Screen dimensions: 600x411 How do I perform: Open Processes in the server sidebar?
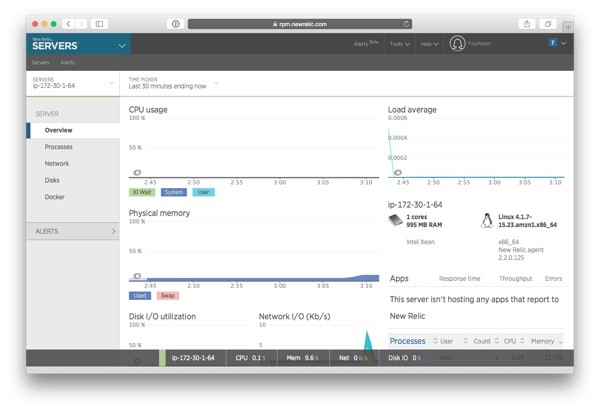[59, 147]
